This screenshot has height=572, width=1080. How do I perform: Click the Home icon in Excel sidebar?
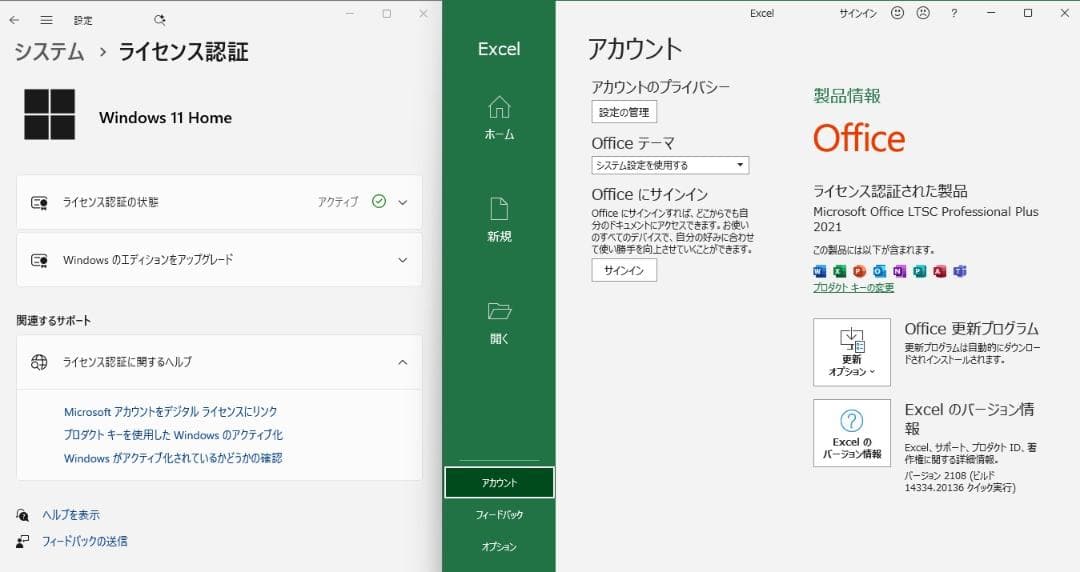click(x=499, y=107)
